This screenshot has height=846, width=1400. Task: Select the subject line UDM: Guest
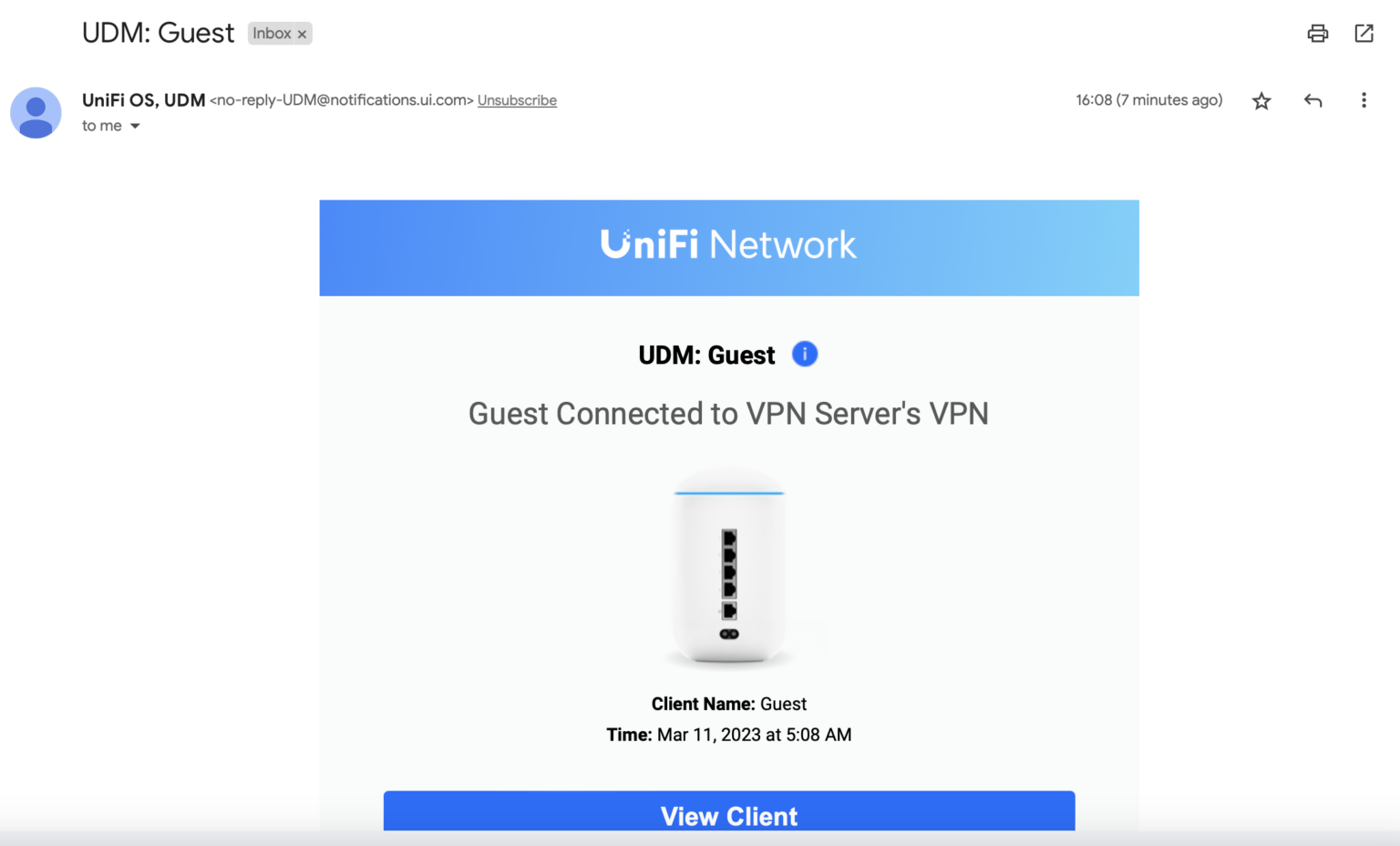pos(158,33)
